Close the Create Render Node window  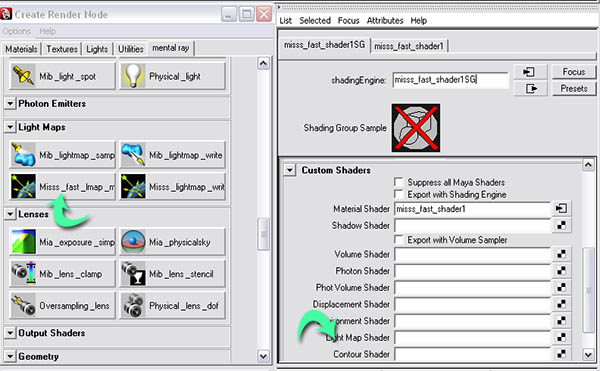(x=264, y=15)
